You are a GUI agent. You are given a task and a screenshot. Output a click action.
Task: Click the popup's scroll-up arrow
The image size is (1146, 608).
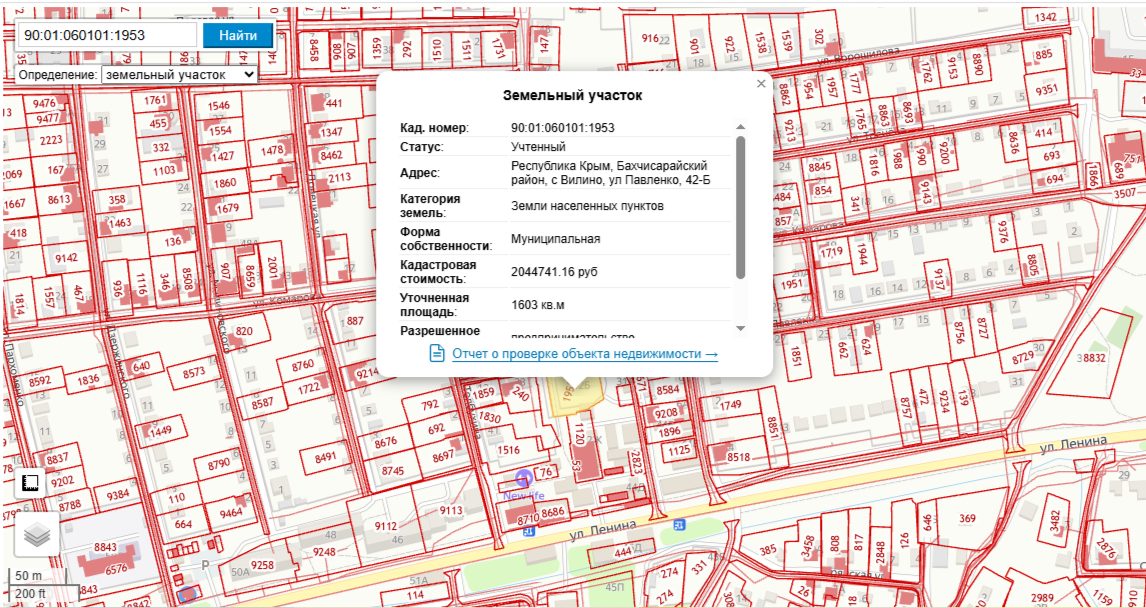point(740,127)
